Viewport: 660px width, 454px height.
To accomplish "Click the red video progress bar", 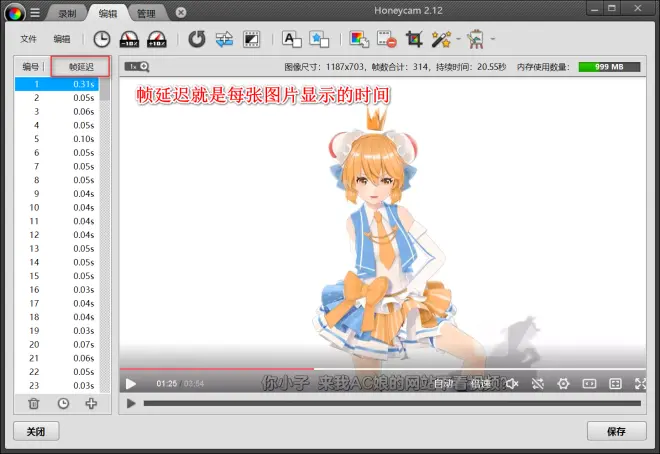I will [x=217, y=369].
